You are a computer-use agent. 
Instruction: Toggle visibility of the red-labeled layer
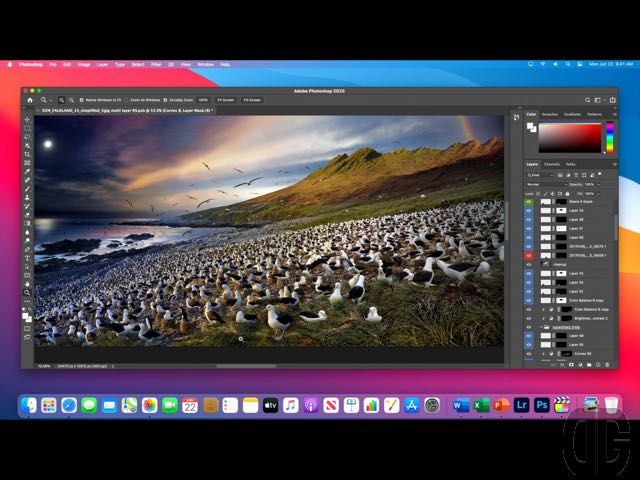tap(529, 256)
